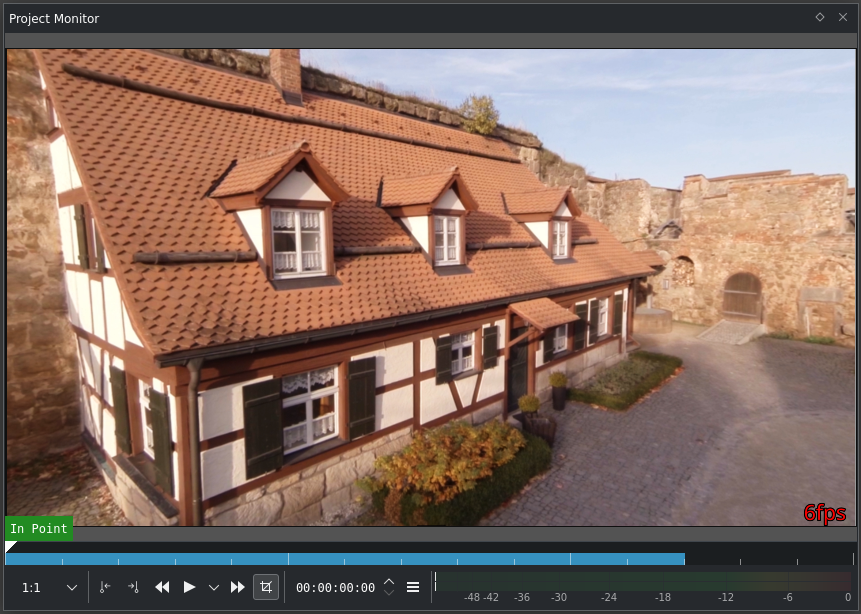The image size is (861, 614).
Task: Click the blue zone bar in ruler
Action: pyautogui.click(x=345, y=559)
